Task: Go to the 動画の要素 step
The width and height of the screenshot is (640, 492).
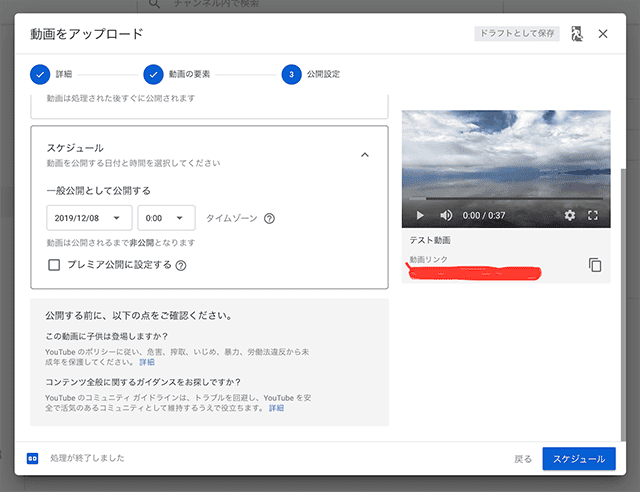Action: (x=177, y=74)
